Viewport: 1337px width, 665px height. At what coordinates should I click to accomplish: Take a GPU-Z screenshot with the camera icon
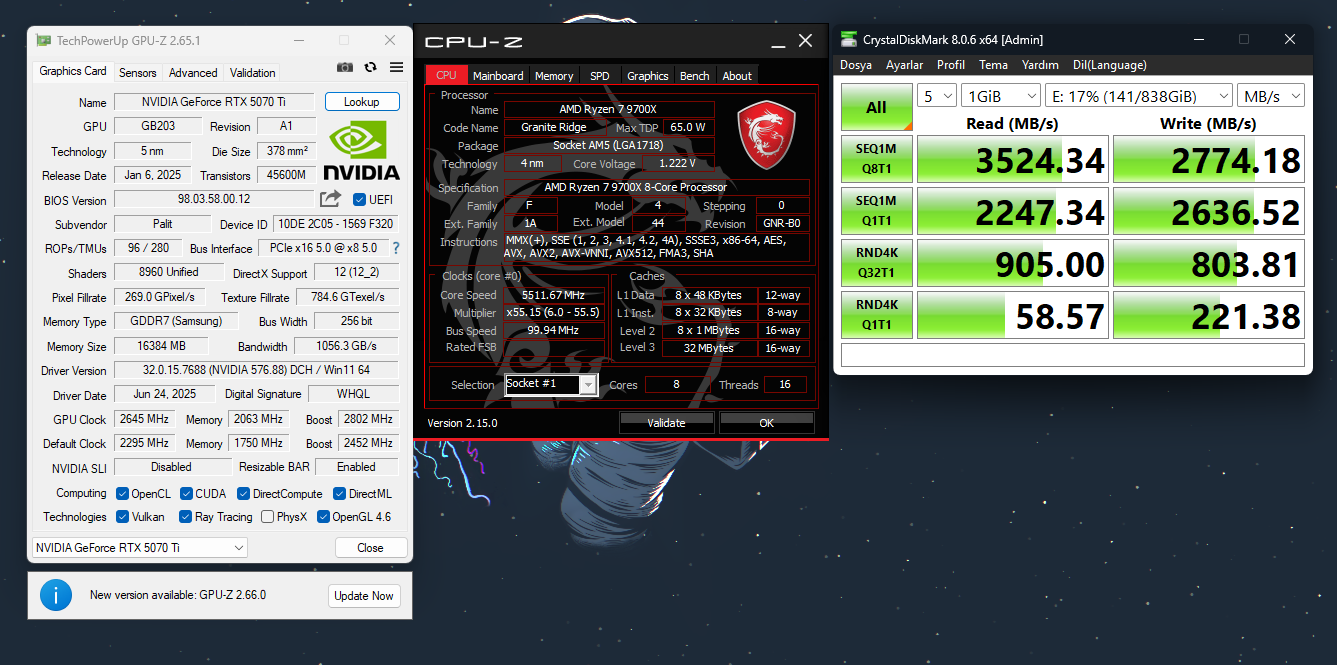coord(345,67)
